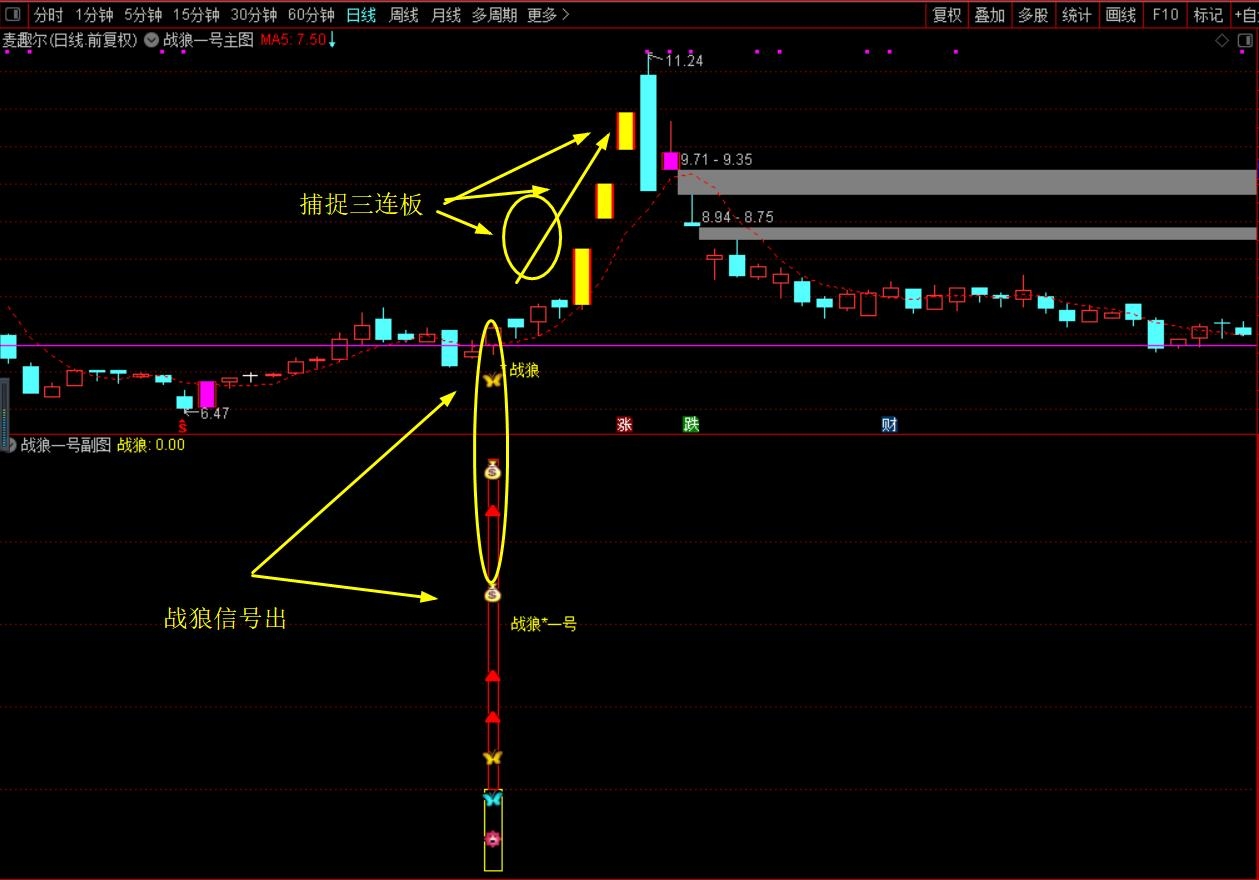1259x880 pixels.
Task: Click the red $ marker below the chart
Action: coord(182,425)
